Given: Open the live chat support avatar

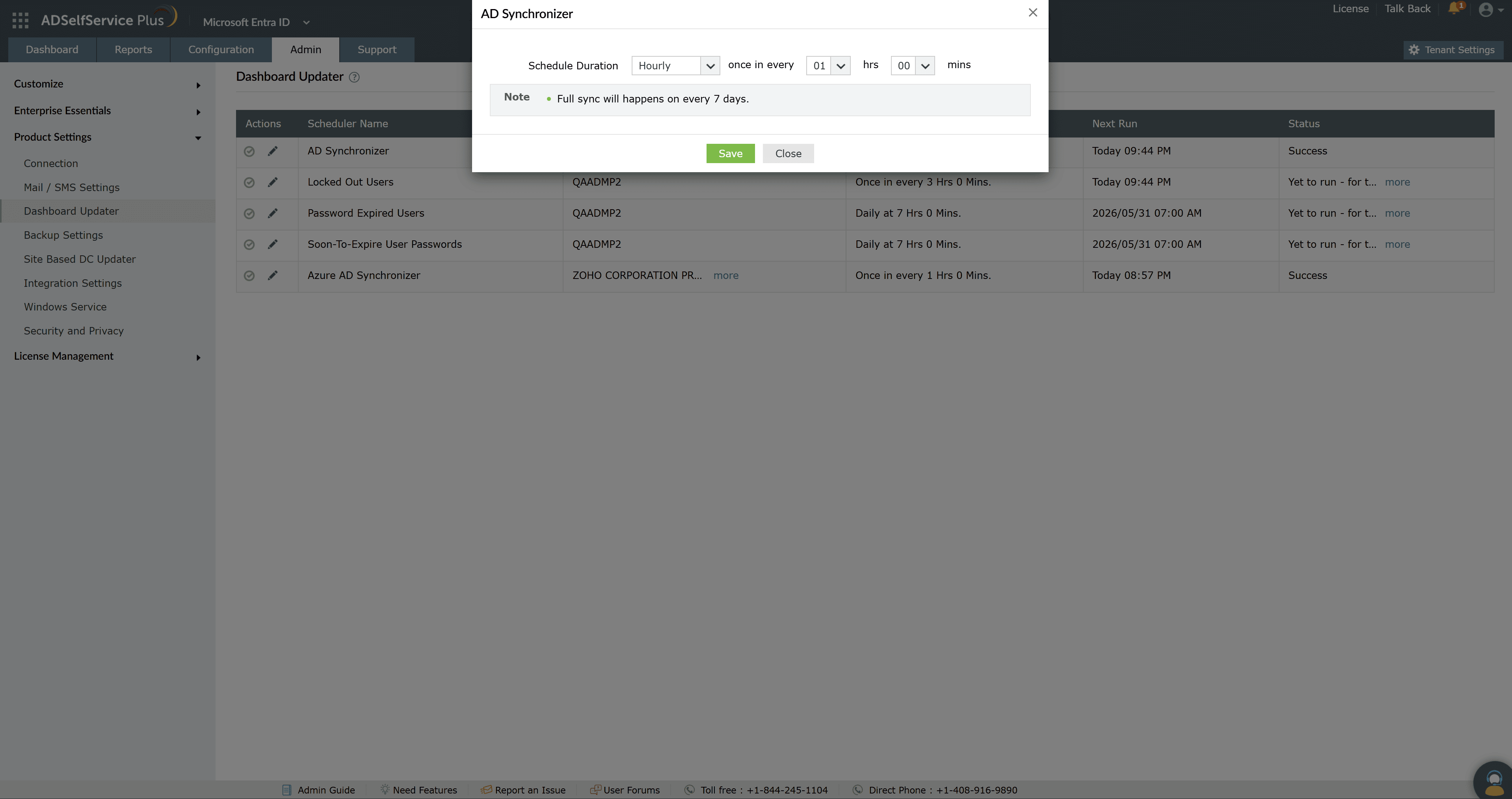Looking at the screenshot, I should [x=1493, y=781].
